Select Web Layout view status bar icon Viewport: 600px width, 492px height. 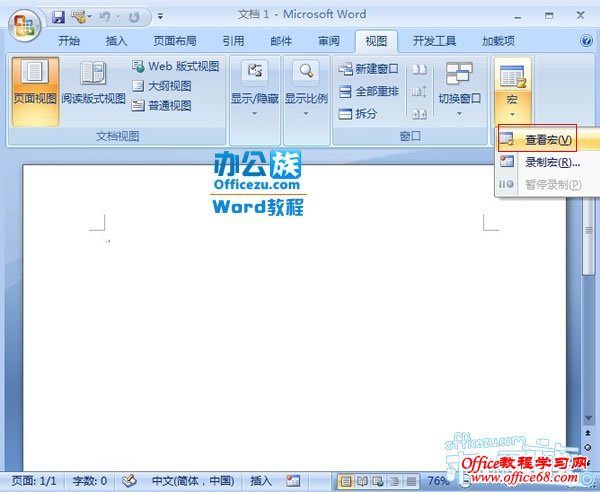378,481
